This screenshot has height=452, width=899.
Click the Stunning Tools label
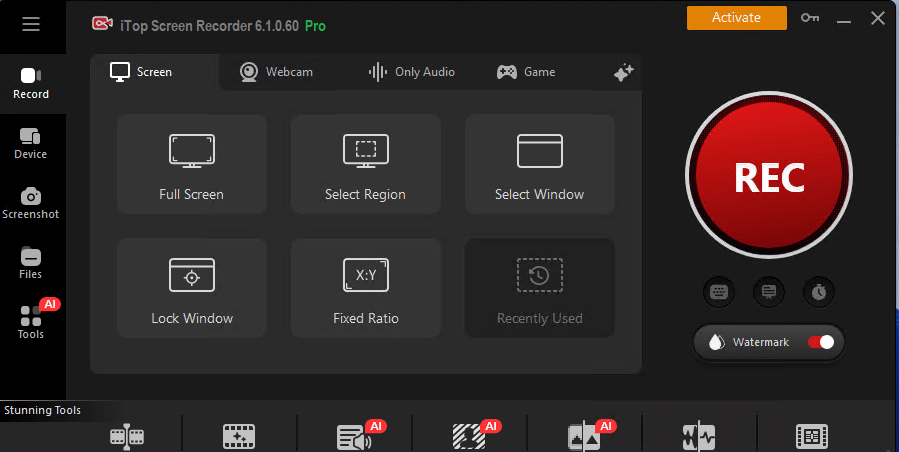coord(42,410)
